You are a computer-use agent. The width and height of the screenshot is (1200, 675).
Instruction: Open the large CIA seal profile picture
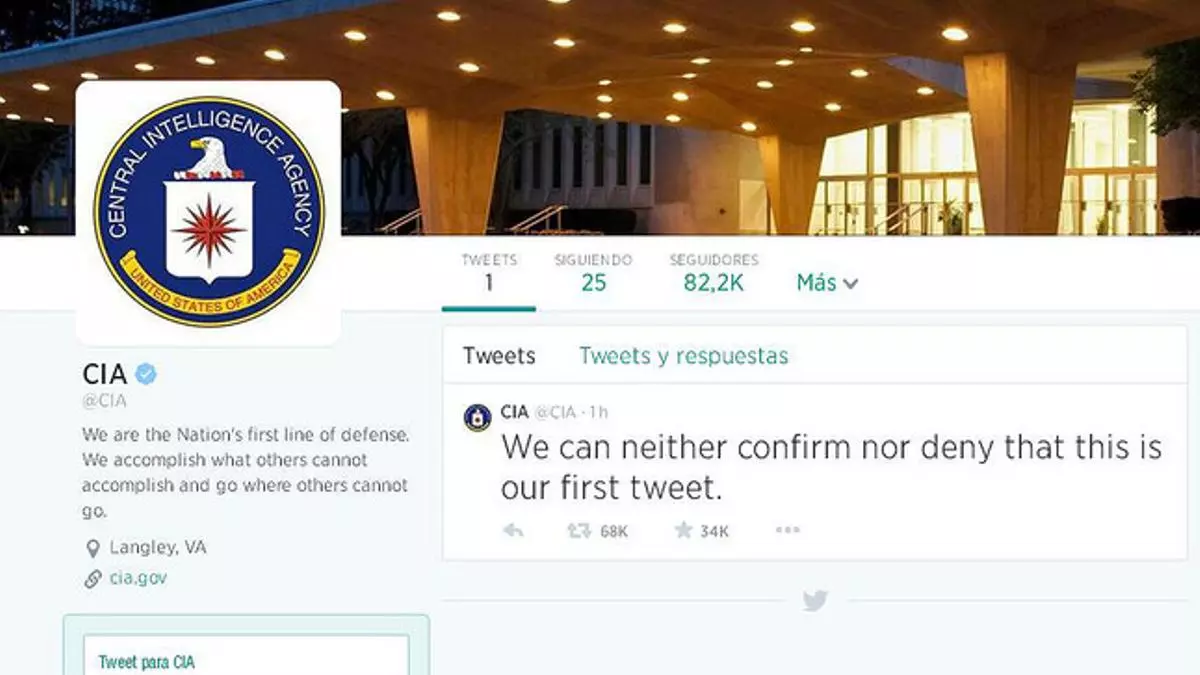pos(209,211)
